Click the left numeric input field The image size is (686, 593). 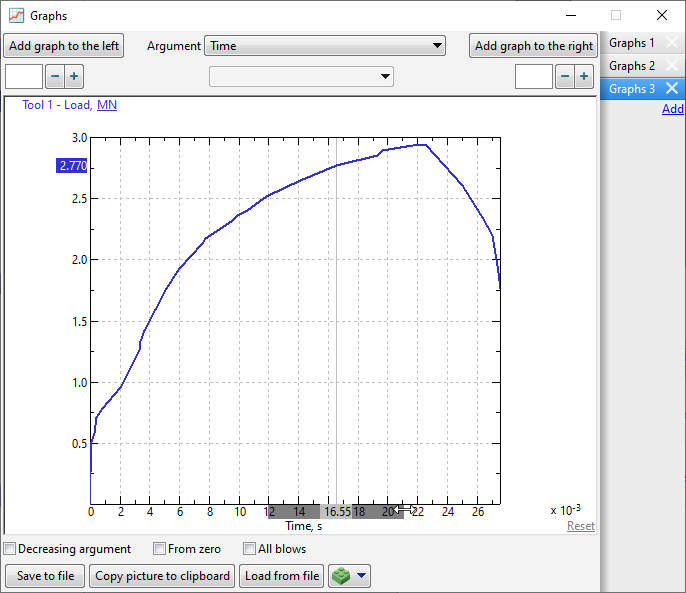click(x=24, y=77)
